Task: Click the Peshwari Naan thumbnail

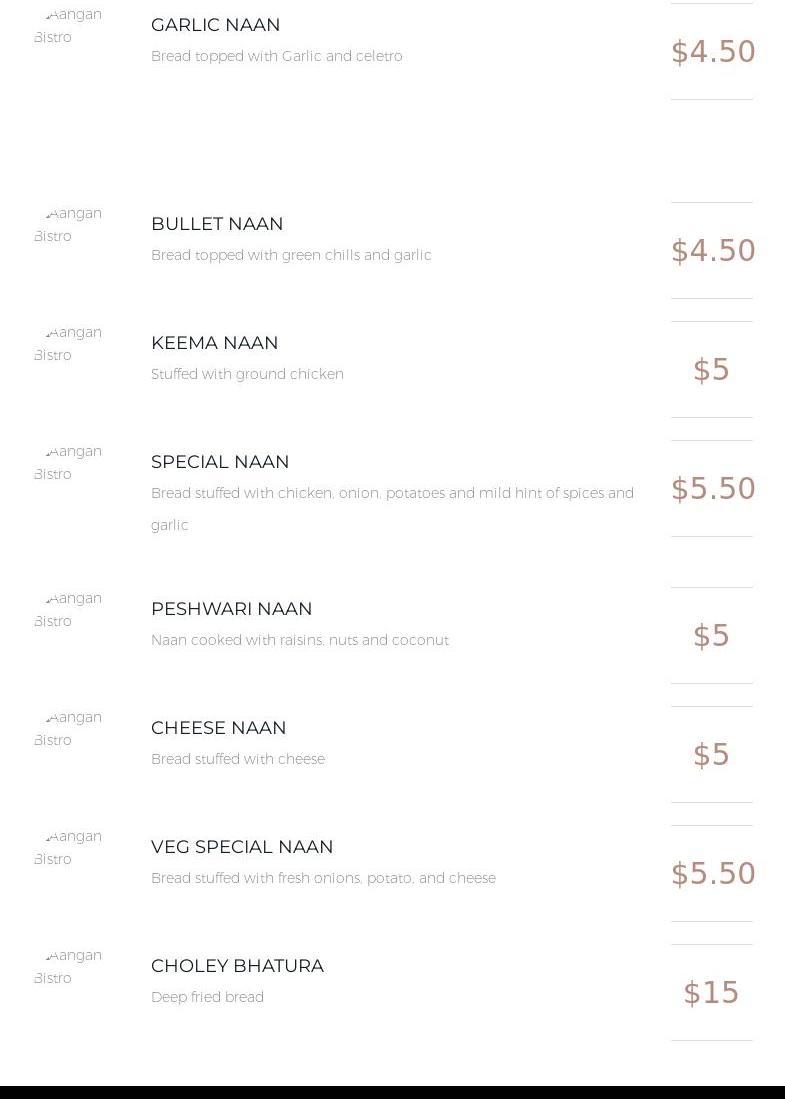Action: pos(68,610)
